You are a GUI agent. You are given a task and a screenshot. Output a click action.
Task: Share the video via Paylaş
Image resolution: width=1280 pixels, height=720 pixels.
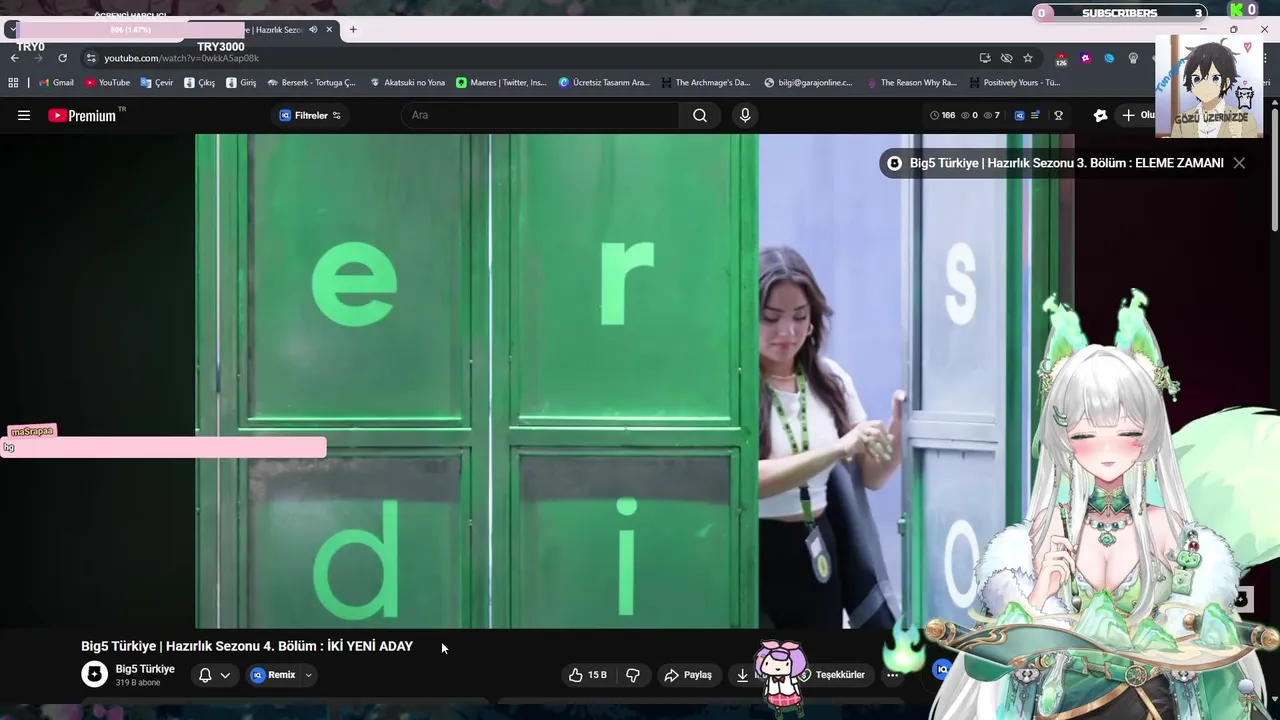pyautogui.click(x=689, y=675)
